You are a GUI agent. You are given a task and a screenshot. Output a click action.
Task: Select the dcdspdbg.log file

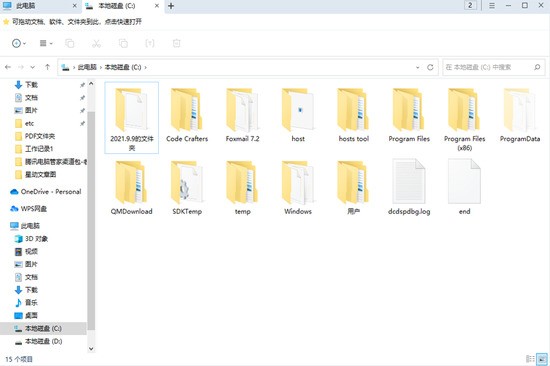[409, 187]
